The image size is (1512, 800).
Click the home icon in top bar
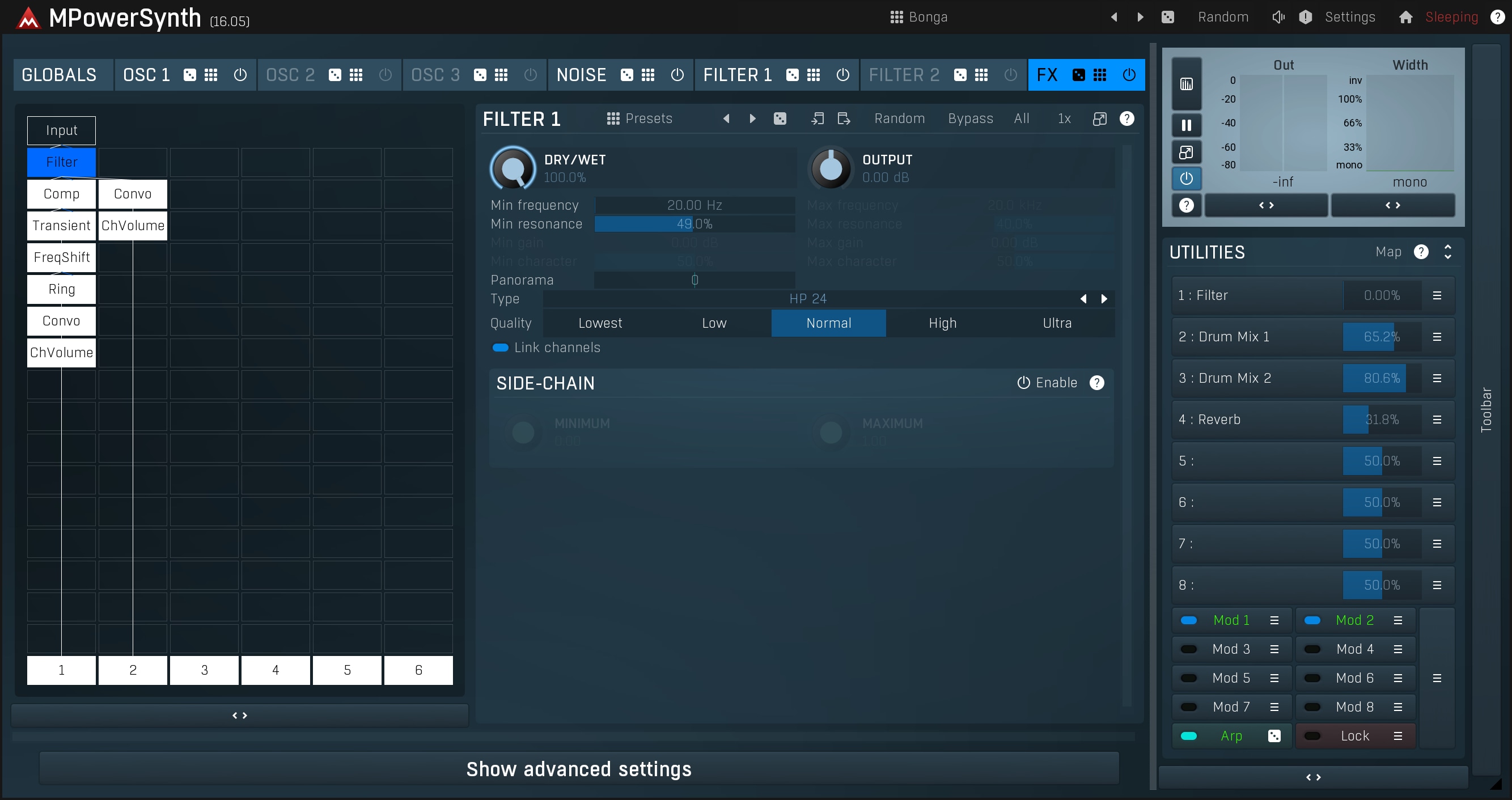pos(1405,17)
